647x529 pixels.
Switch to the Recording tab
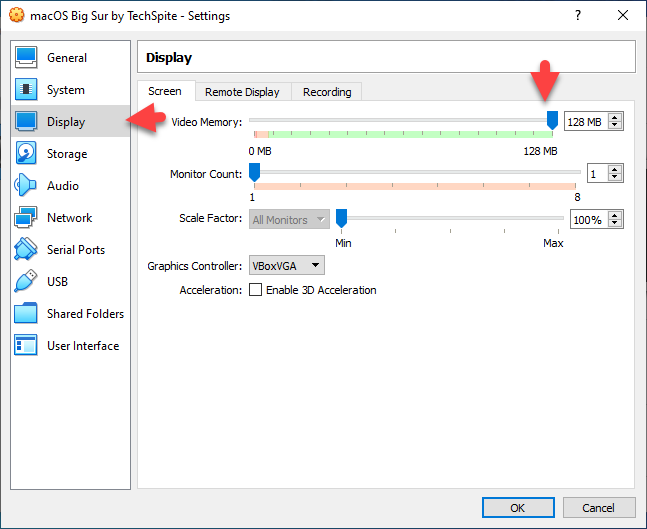click(x=327, y=92)
